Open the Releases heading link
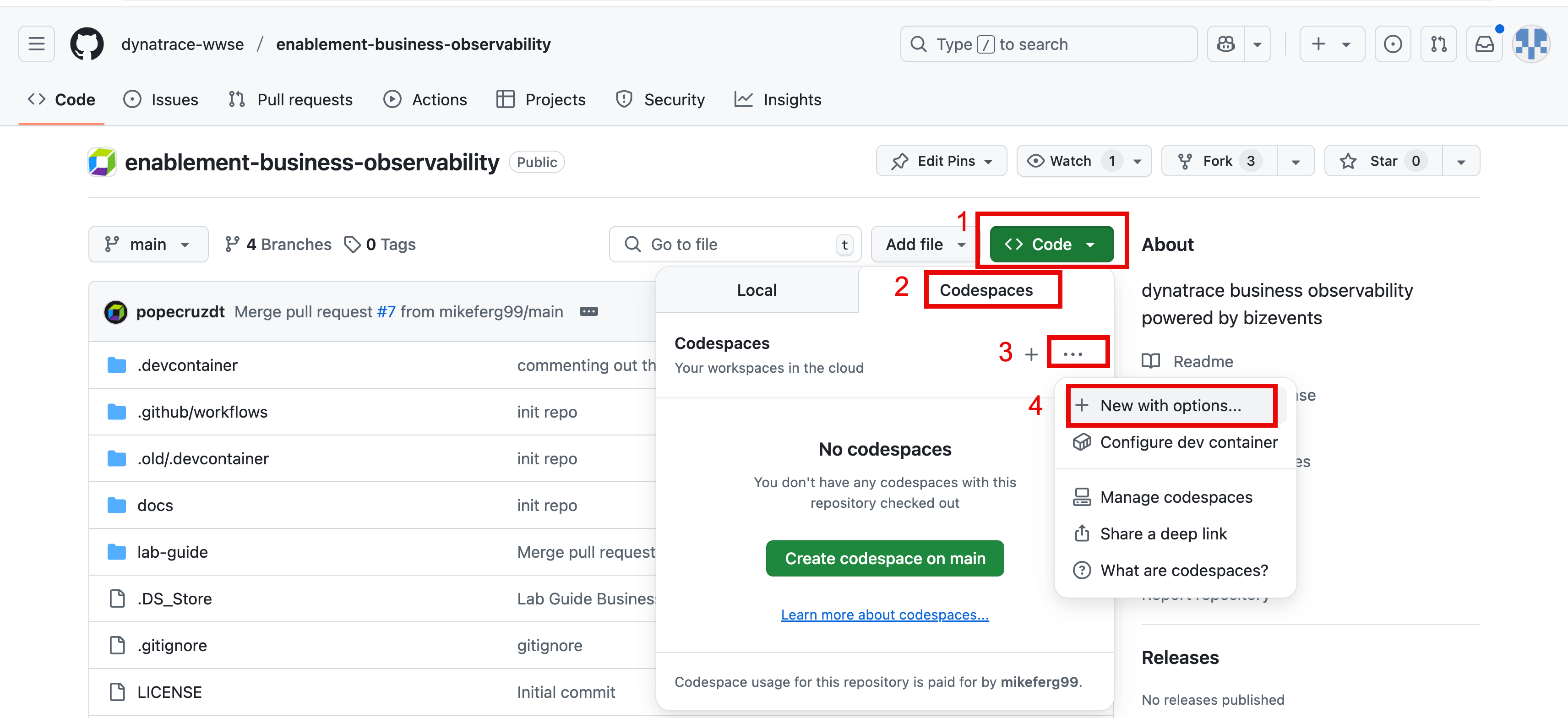This screenshot has height=718, width=1568. click(x=1180, y=658)
